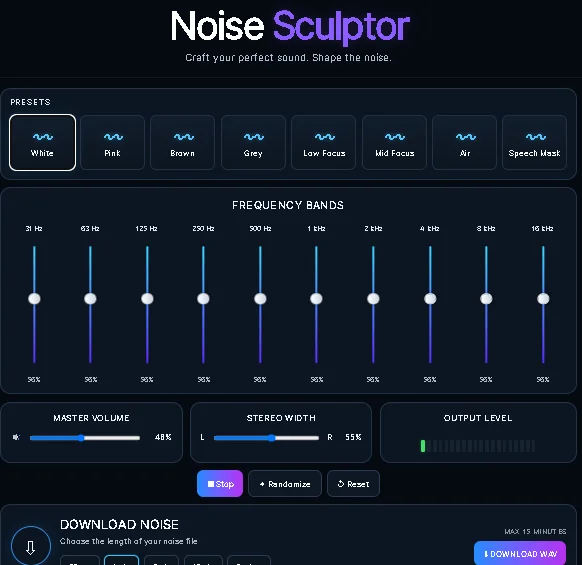Click the 250 Hz frequency slider knob

203,298
